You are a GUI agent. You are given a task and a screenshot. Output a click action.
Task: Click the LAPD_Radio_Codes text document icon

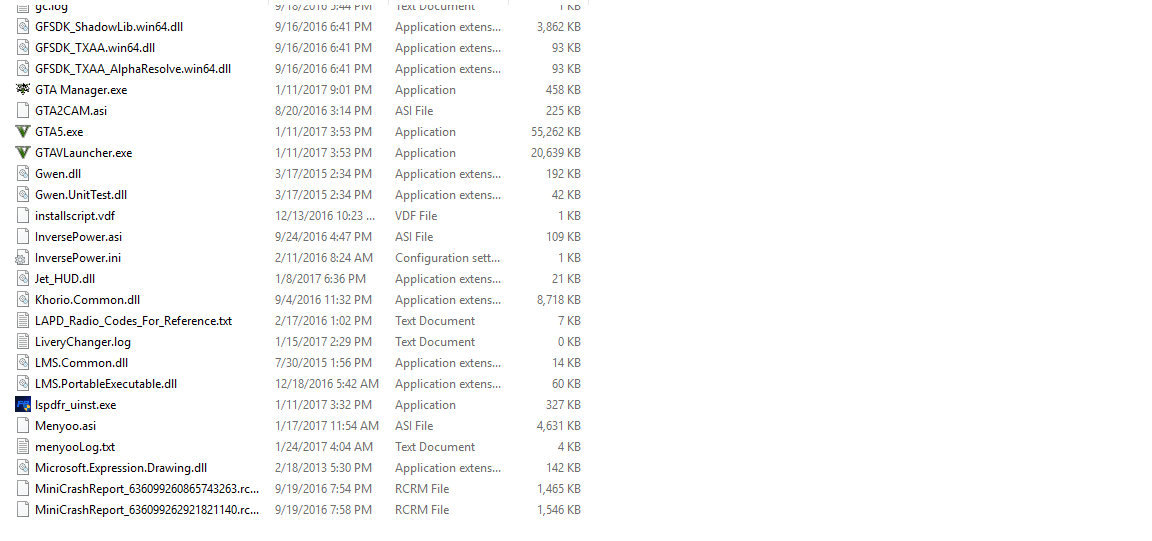click(x=23, y=321)
